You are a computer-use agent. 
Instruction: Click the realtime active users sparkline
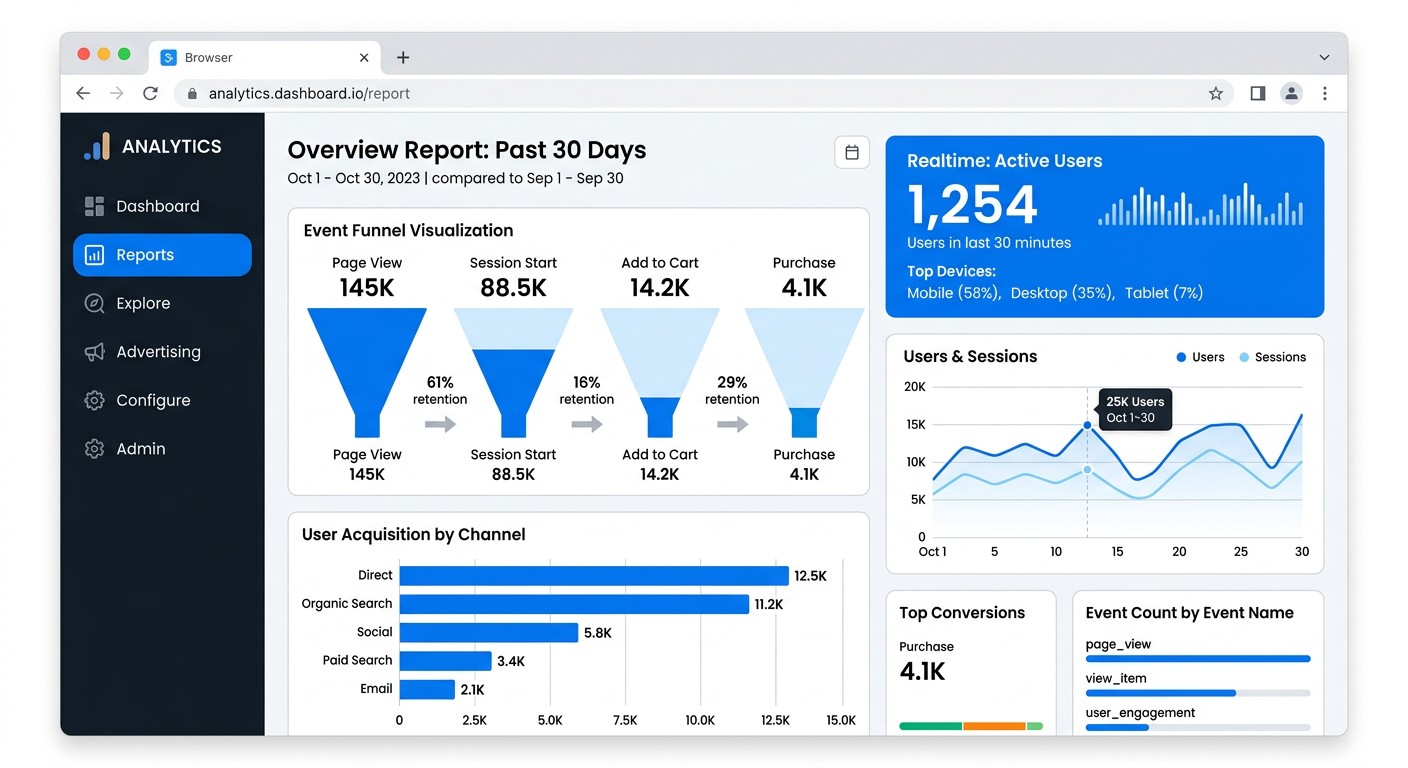(x=1201, y=205)
